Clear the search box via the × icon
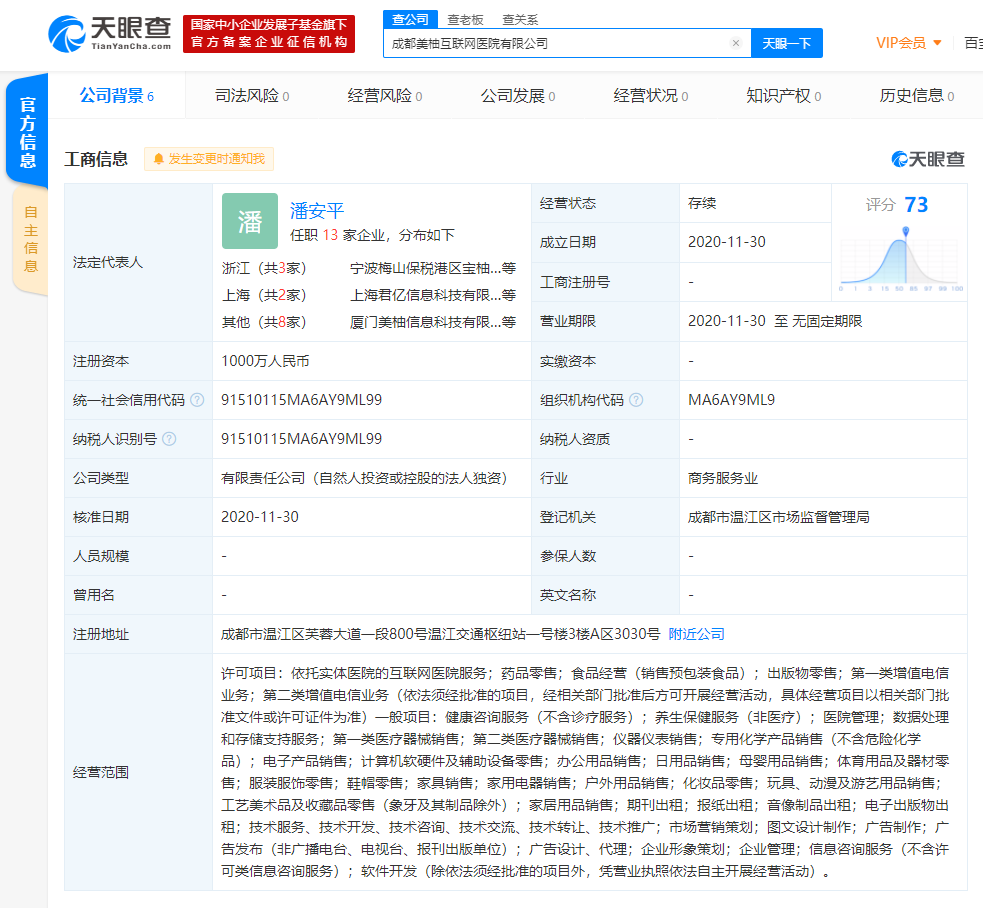This screenshot has height=908, width=983. pos(736,42)
